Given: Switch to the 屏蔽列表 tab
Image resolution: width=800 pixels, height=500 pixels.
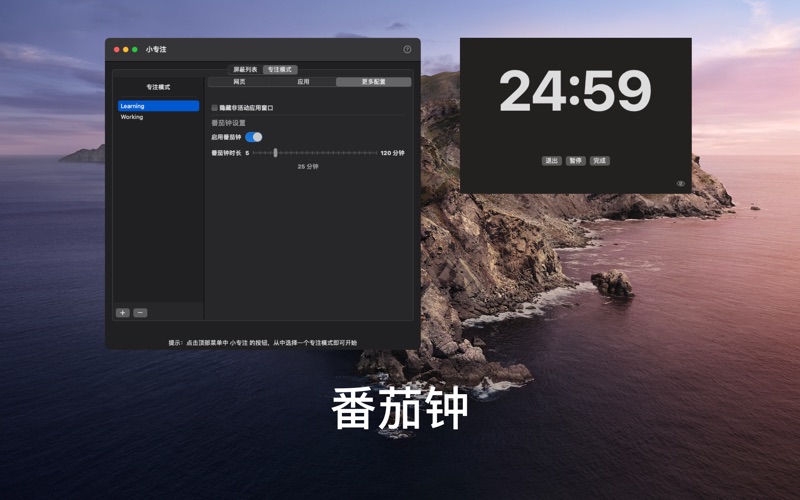Looking at the screenshot, I should [245, 69].
